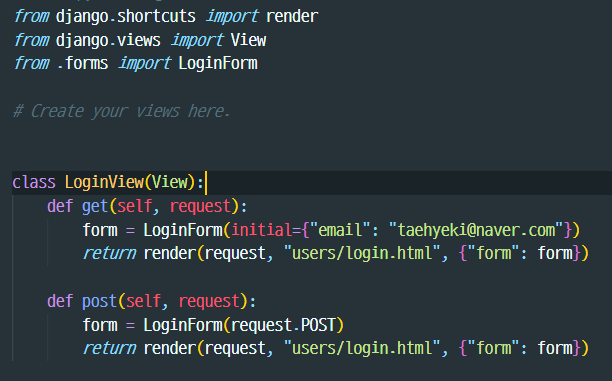
Task: Click 'self' parameter of the get method
Action: pos(134,206)
